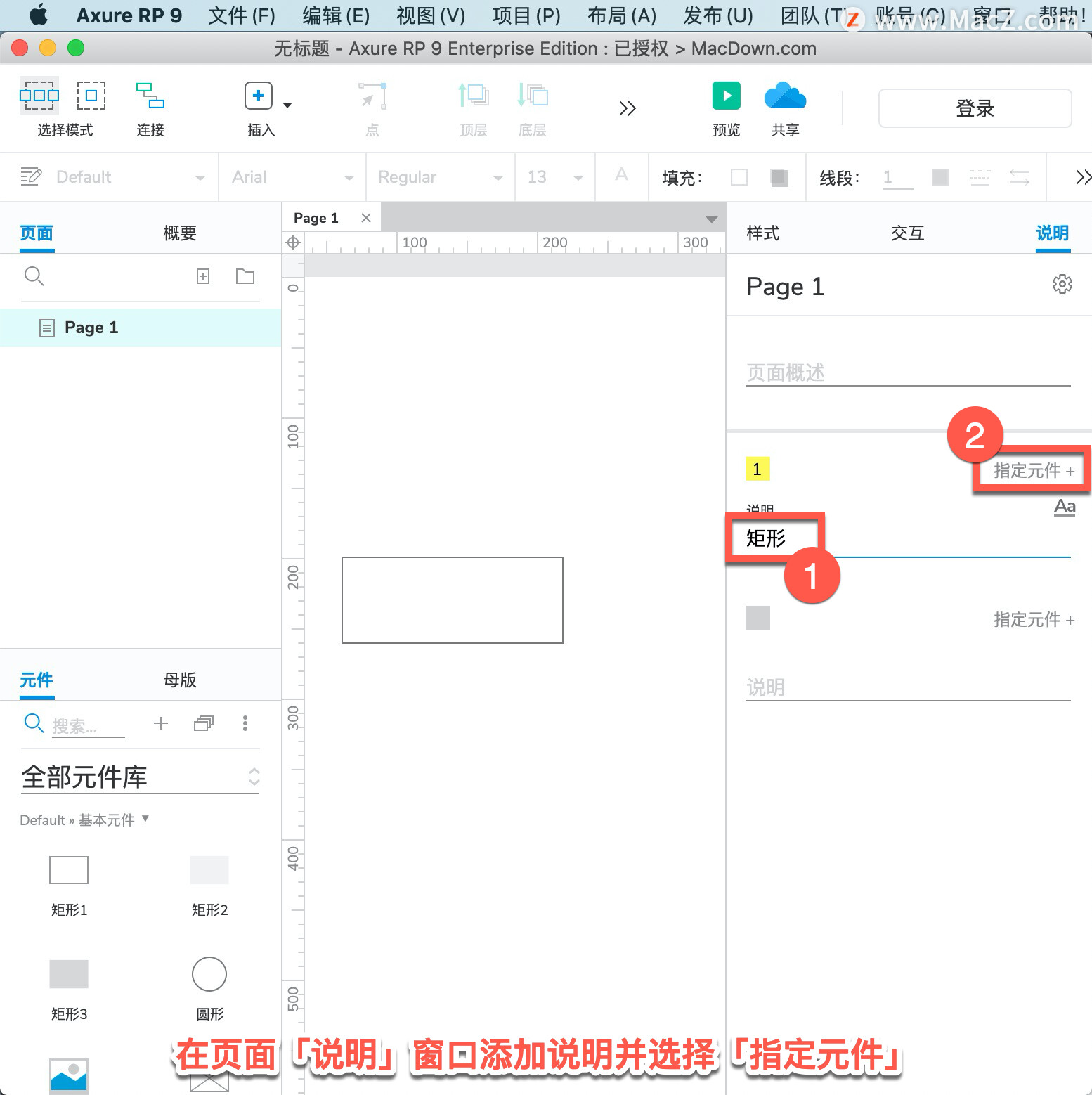Viewport: 1092px width, 1095px height.
Task: Click the note text 矩形 field
Action: [908, 538]
